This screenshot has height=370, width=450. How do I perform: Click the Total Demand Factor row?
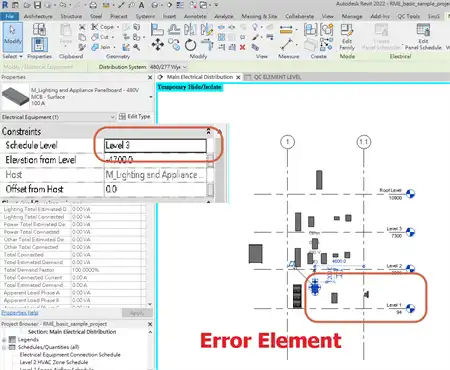click(x=73, y=270)
